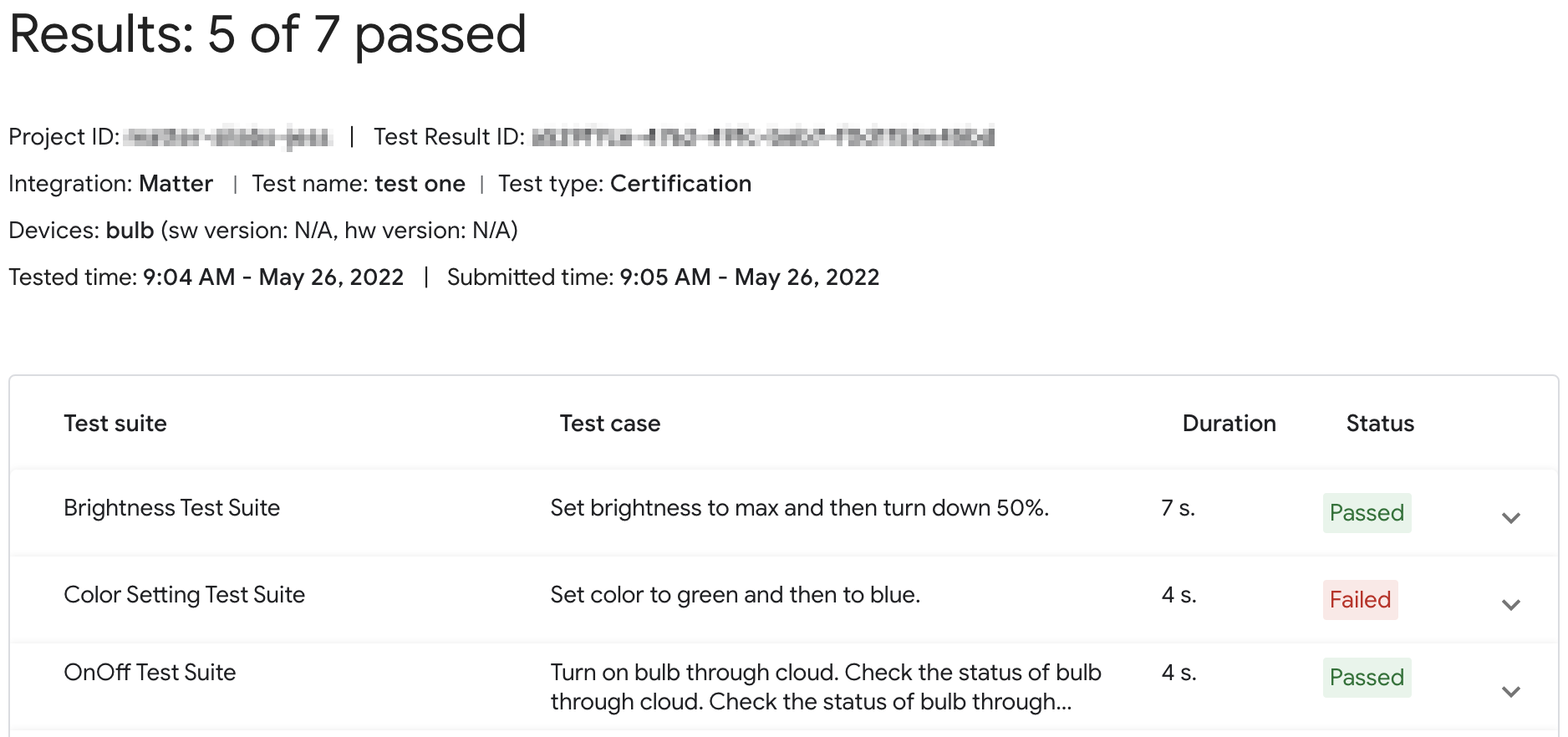
Task: Expand the Brightness Test Suite row details
Action: [x=1511, y=518]
